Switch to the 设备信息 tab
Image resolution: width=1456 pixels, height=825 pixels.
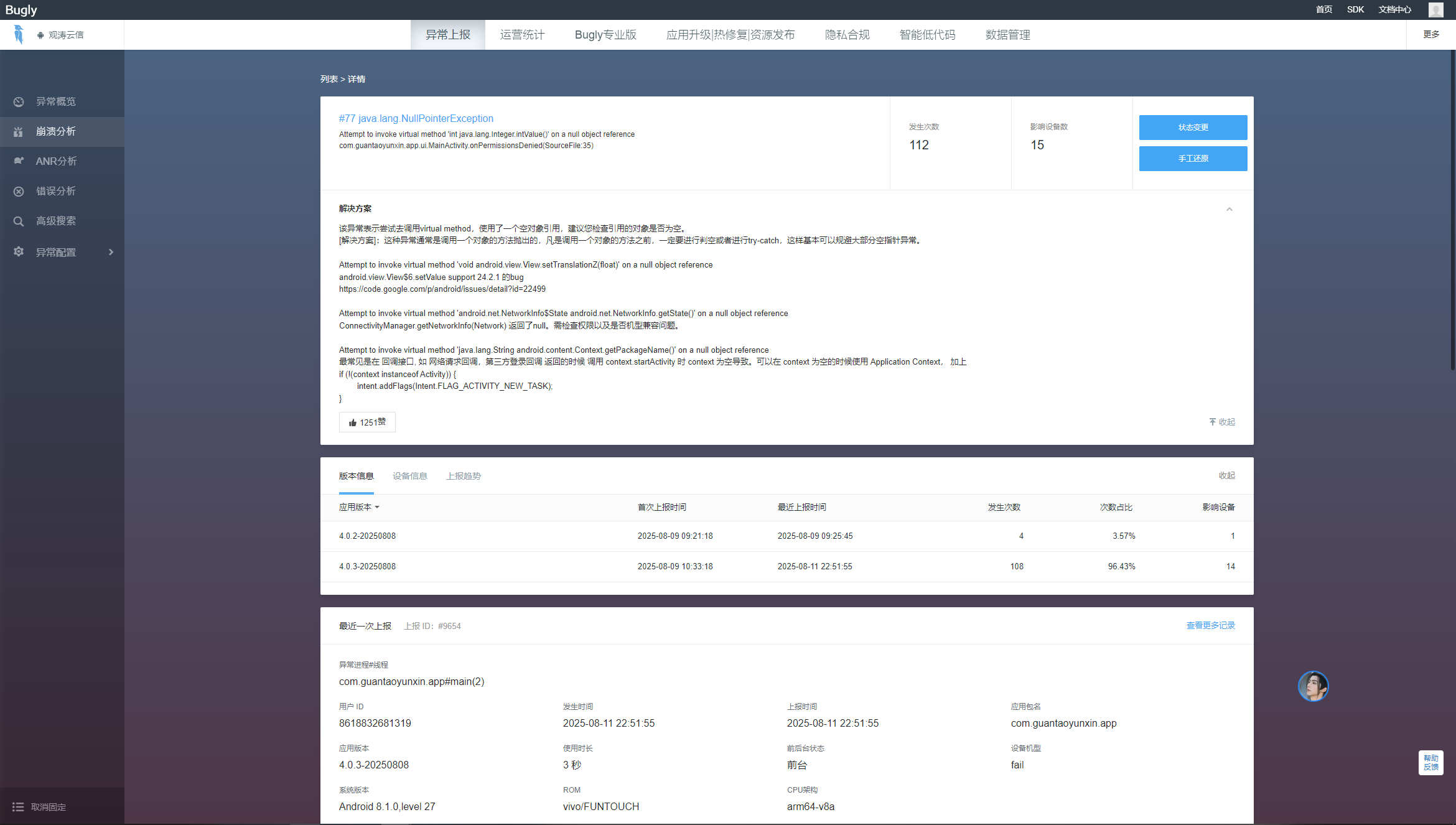[x=409, y=476]
